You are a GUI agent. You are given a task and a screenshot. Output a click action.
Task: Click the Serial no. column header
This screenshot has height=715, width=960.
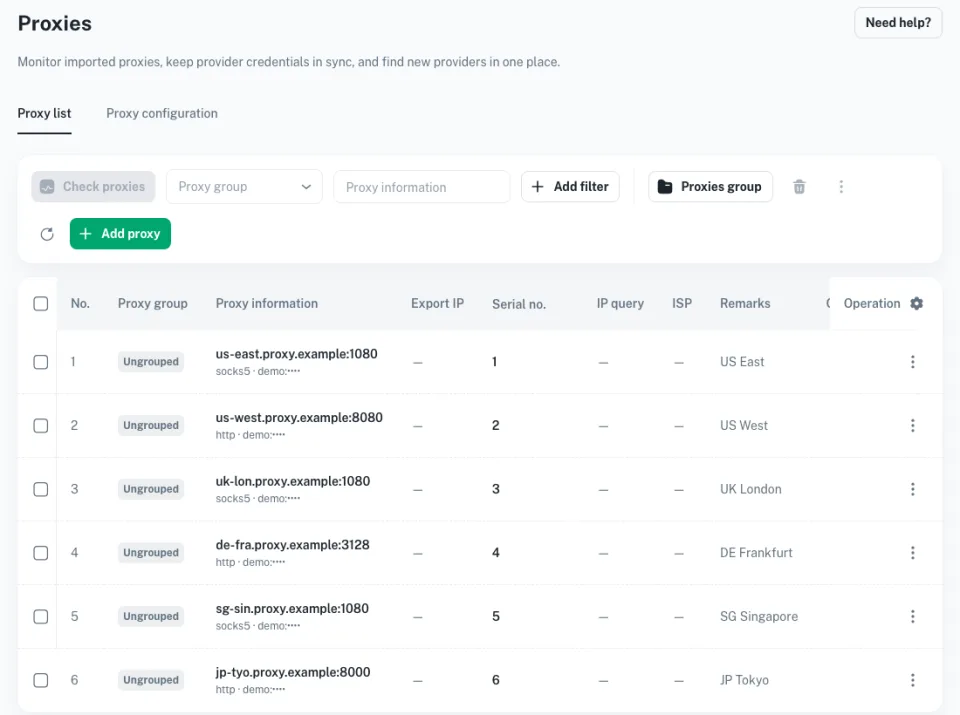click(519, 304)
